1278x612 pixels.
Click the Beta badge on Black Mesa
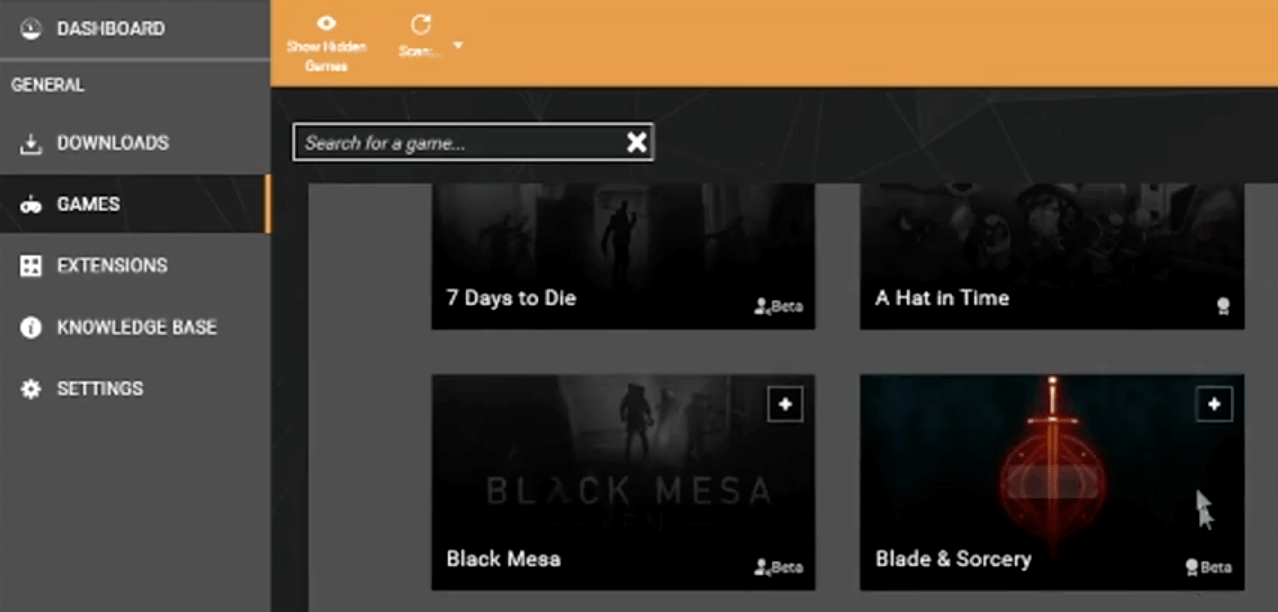click(778, 567)
